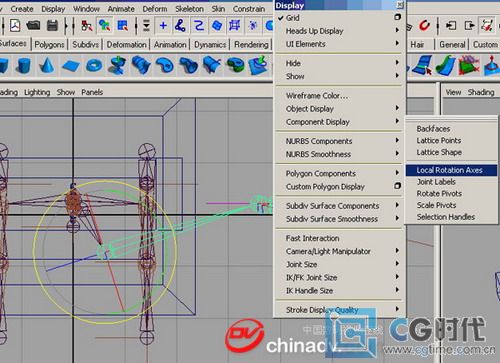This screenshot has width=500, height=363.
Task: Click the outputs from selected object icon
Action: click(469, 26)
